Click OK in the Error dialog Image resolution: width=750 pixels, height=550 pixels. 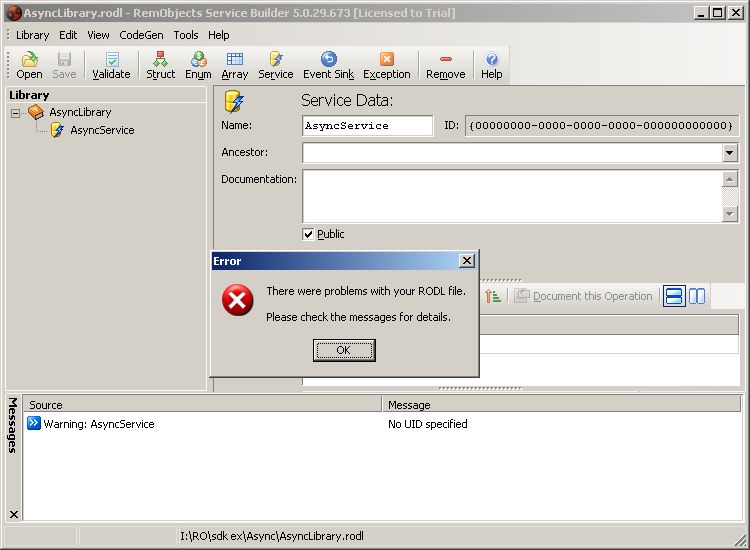click(x=344, y=350)
